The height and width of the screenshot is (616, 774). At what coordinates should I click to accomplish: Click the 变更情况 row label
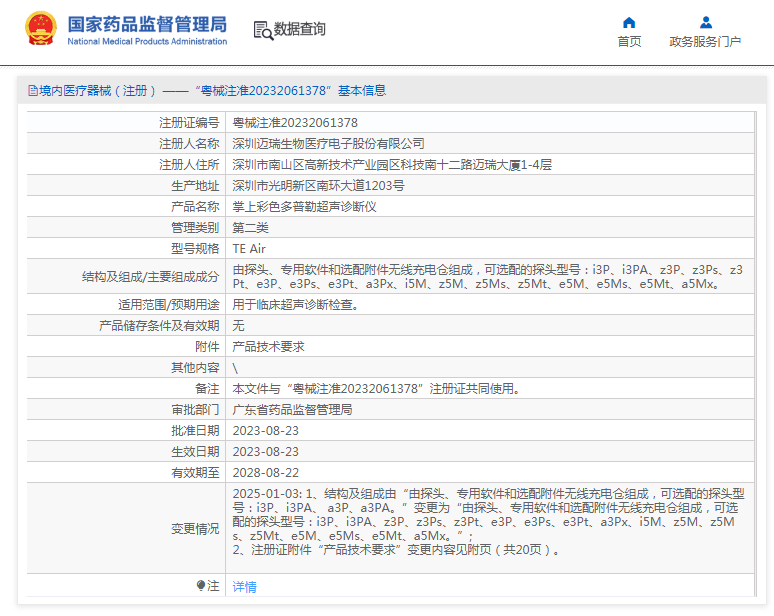coord(195,529)
